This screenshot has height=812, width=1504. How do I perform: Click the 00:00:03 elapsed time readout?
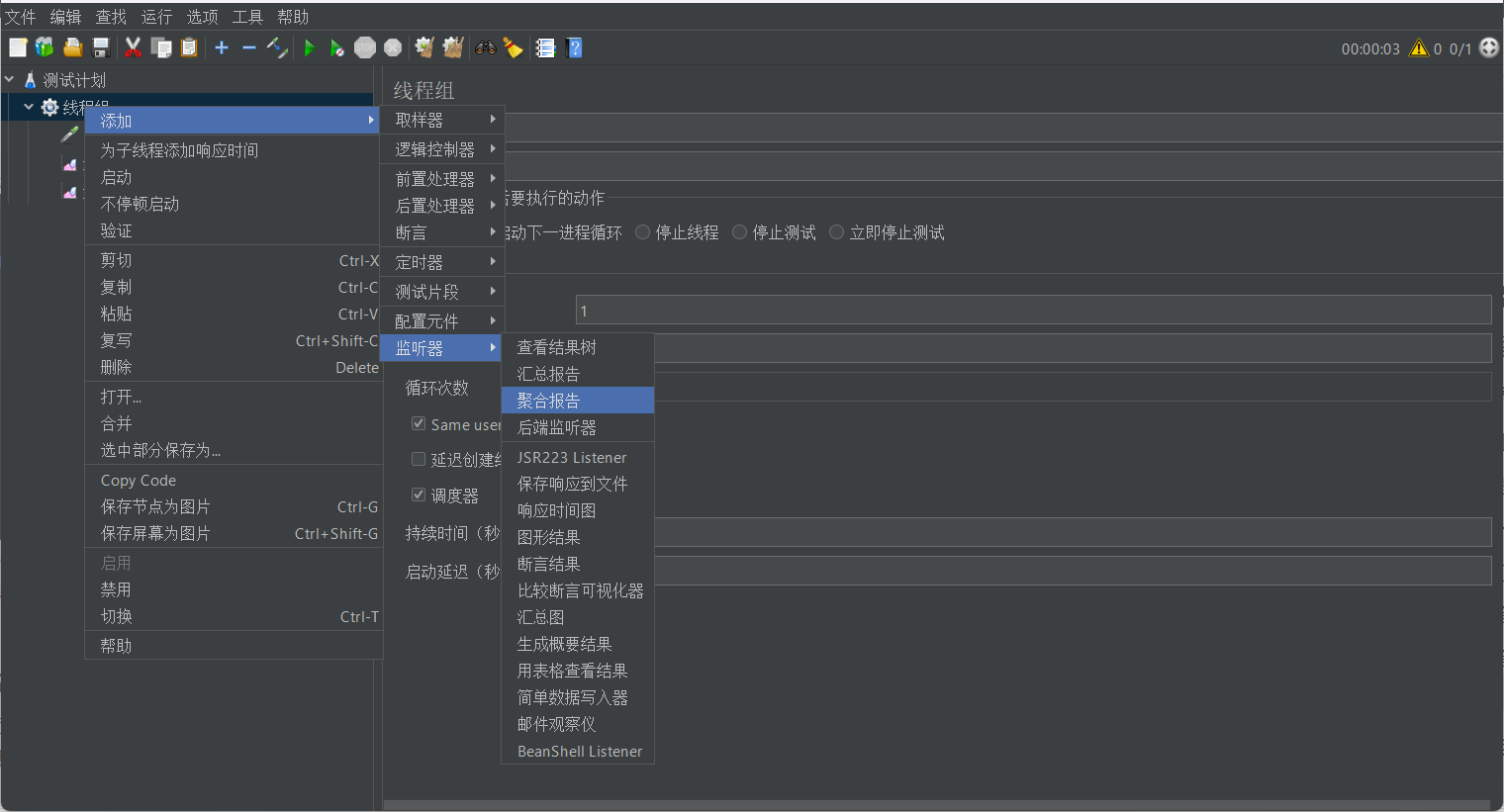1370,48
